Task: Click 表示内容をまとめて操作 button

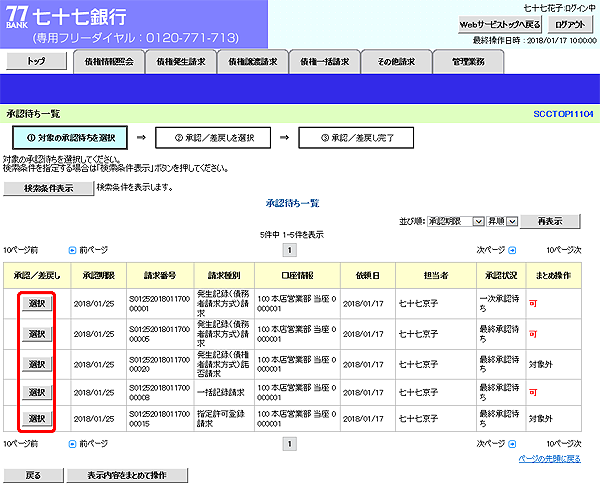Action: click(x=127, y=475)
